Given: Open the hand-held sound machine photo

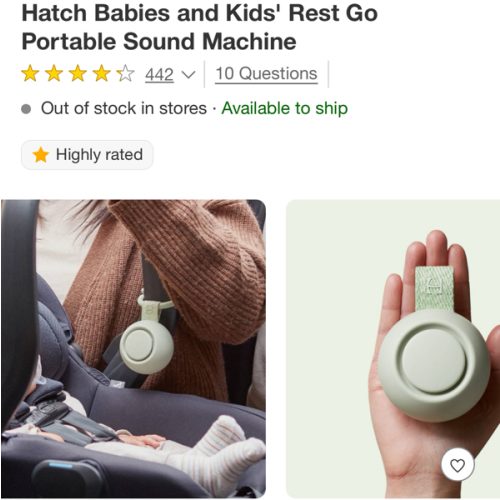Looking at the screenshot, I should click(x=393, y=349).
